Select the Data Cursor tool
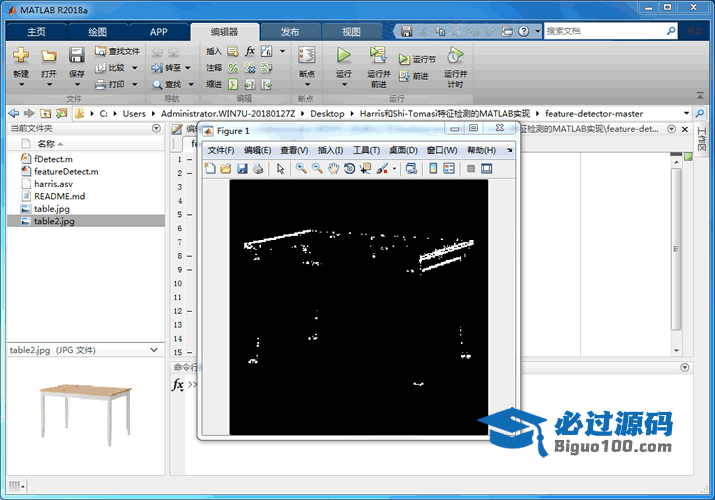The width and height of the screenshot is (715, 500). pos(365,169)
